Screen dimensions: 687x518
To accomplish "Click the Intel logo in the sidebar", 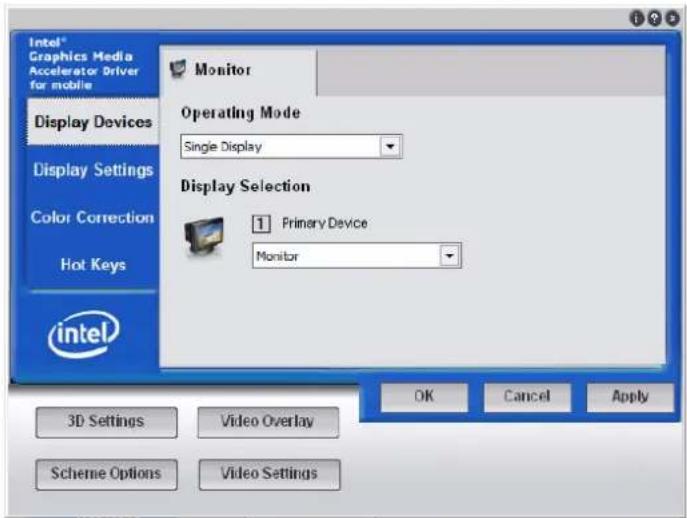I will coord(83,334).
